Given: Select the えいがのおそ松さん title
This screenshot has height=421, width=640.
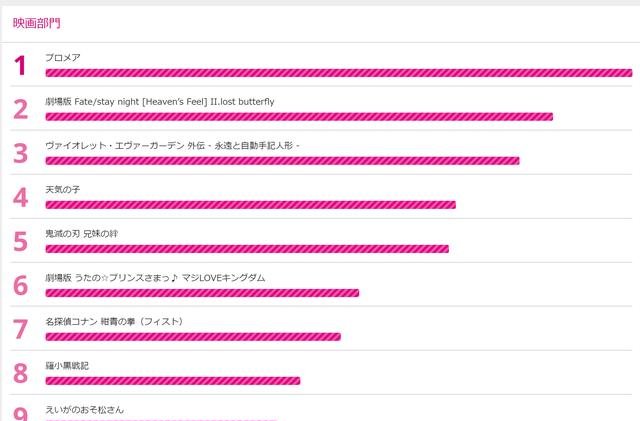Looking at the screenshot, I should click(85, 410).
